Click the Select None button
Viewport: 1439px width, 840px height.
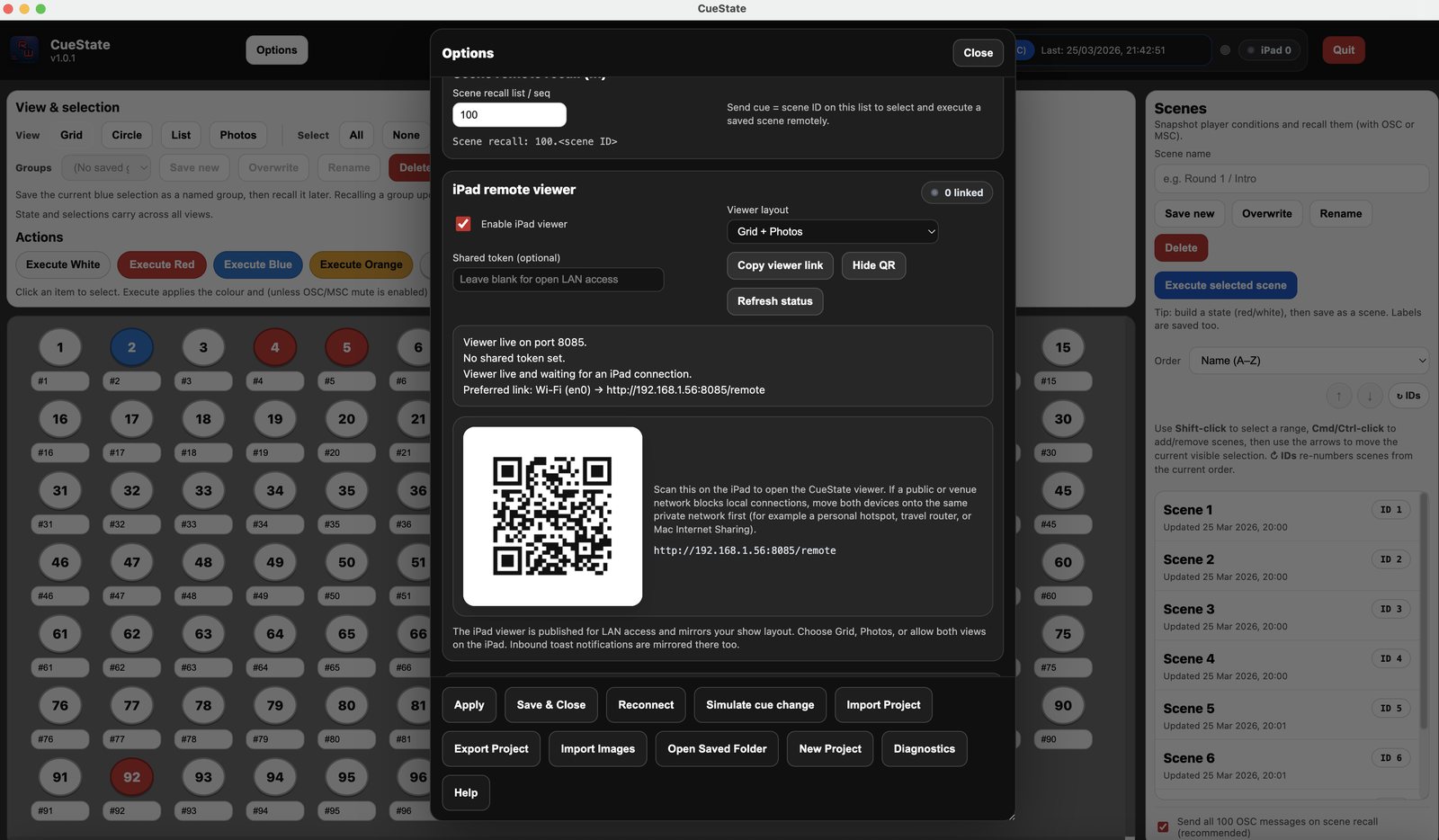pyautogui.click(x=406, y=135)
